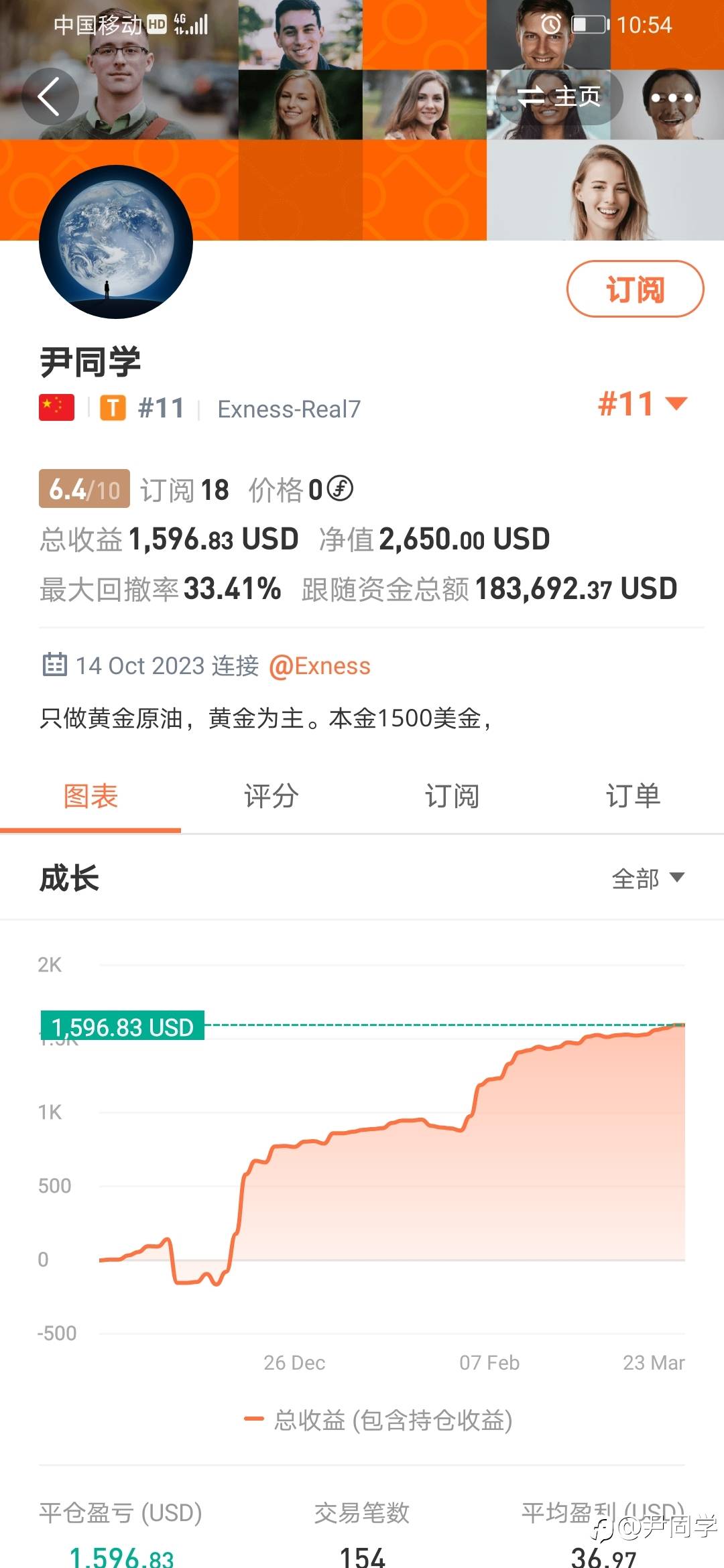Image resolution: width=724 pixels, height=1568 pixels.
Task: Open the @Exness broker link
Action: click(319, 666)
